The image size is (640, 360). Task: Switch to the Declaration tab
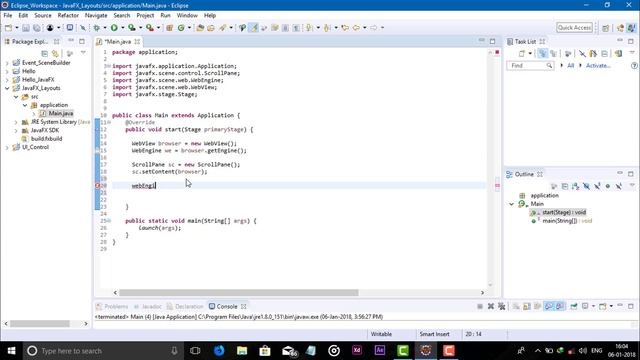tap(185, 307)
